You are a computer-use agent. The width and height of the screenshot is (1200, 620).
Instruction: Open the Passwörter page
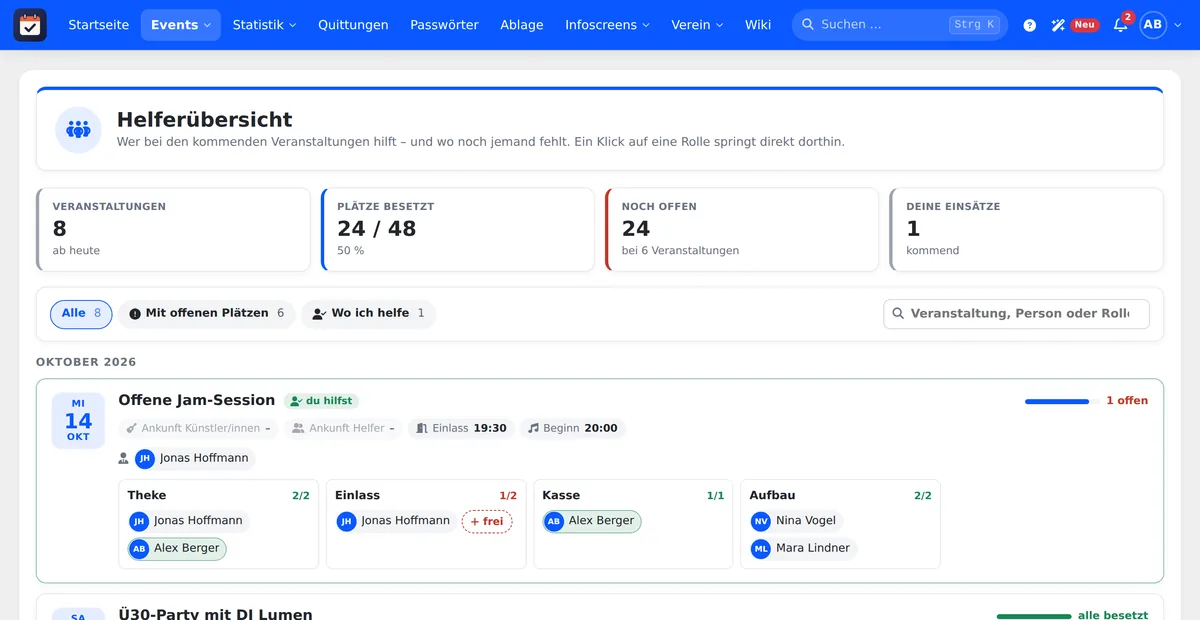[x=444, y=25]
